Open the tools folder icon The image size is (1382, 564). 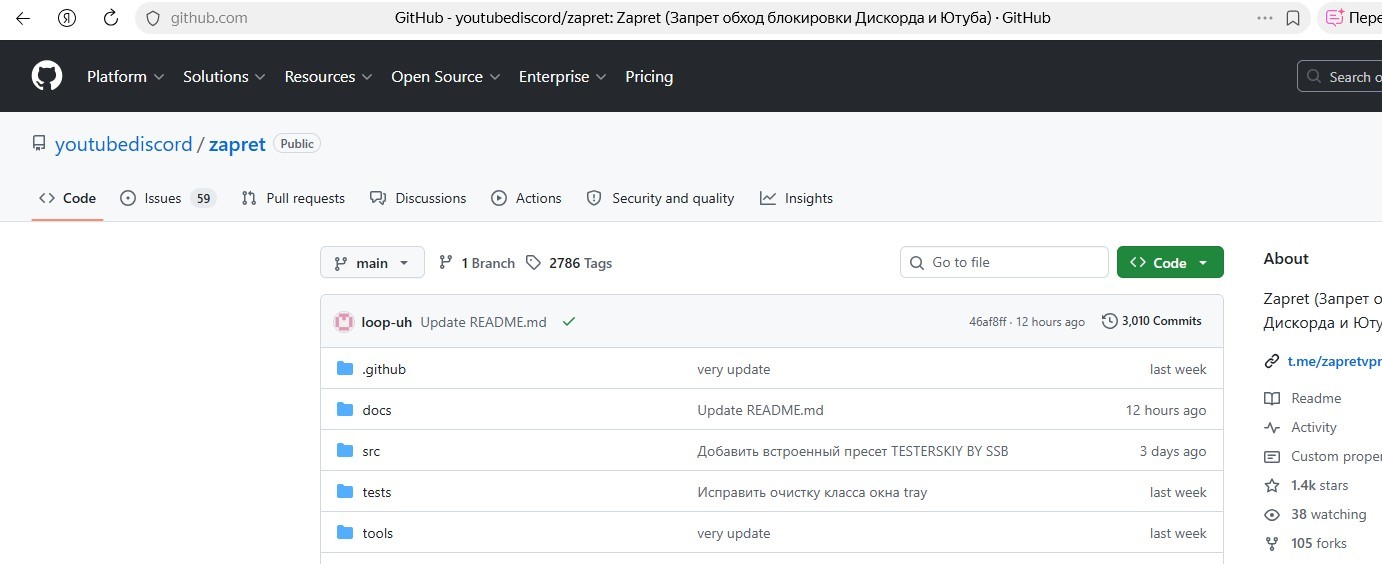pyautogui.click(x=345, y=533)
